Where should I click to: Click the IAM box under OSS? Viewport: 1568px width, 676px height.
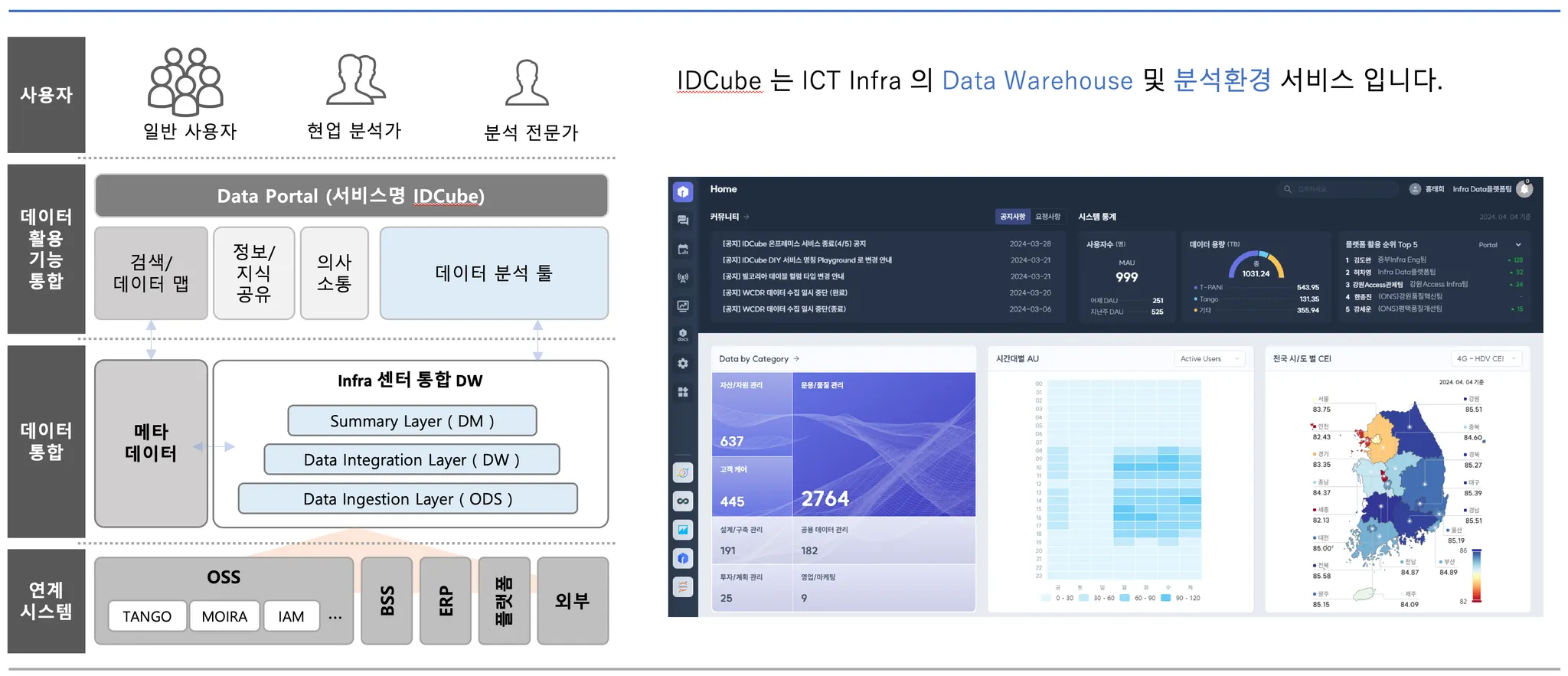291,616
